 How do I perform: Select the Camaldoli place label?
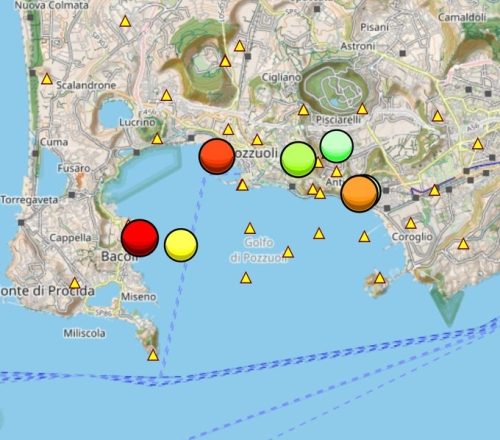462,17
